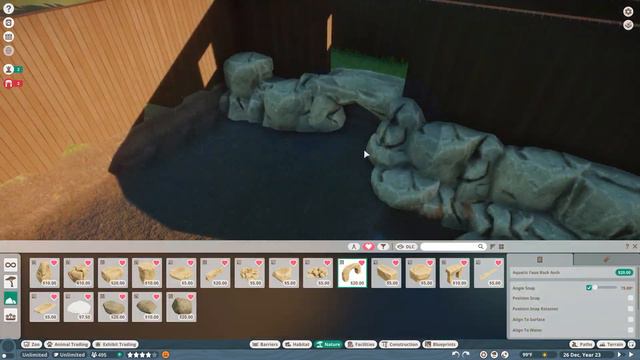The height and width of the screenshot is (360, 640).
Task: Select the table-shaped rock thumbnail
Action: (454, 273)
